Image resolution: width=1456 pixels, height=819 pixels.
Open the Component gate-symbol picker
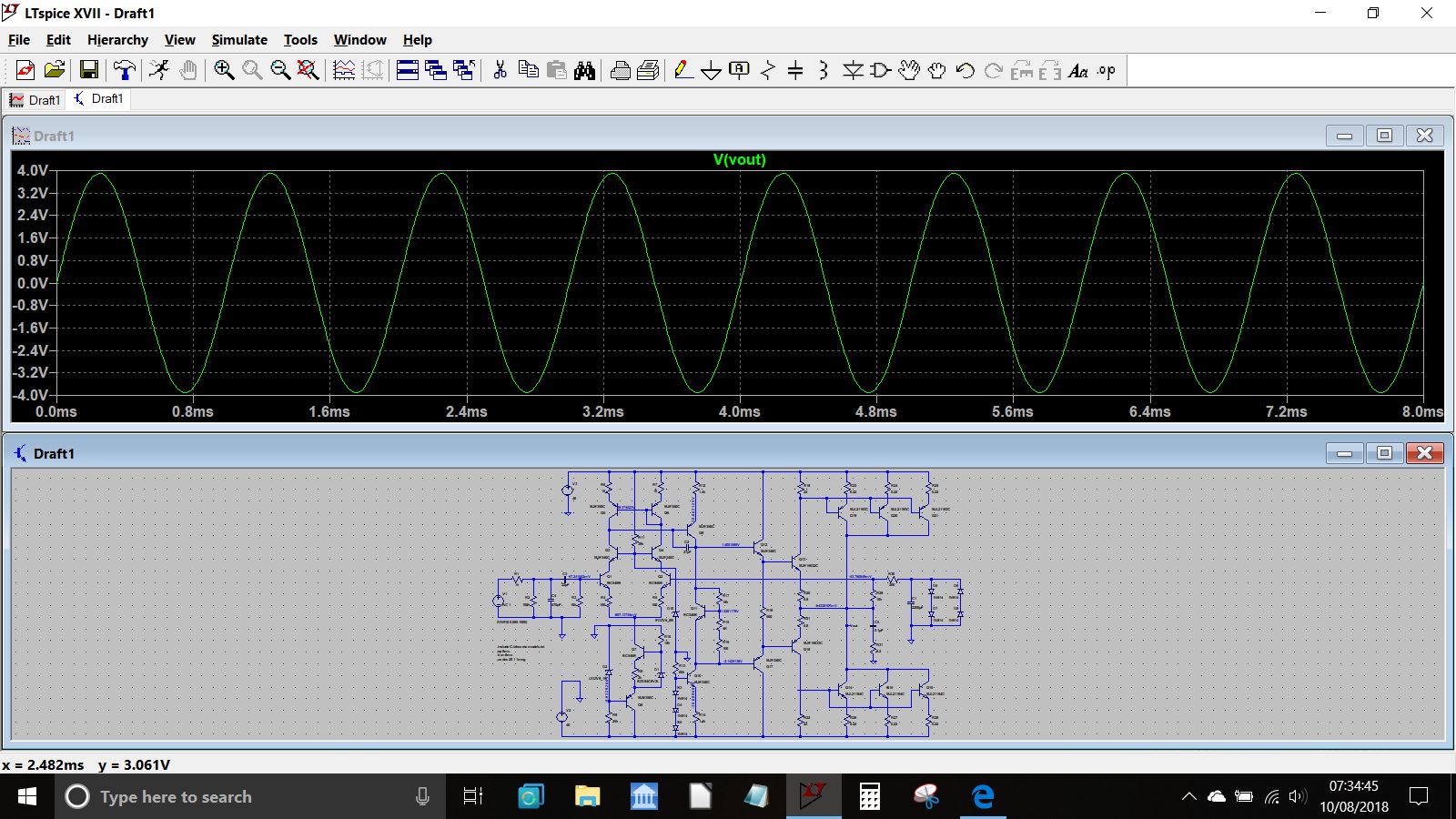pos(880,70)
